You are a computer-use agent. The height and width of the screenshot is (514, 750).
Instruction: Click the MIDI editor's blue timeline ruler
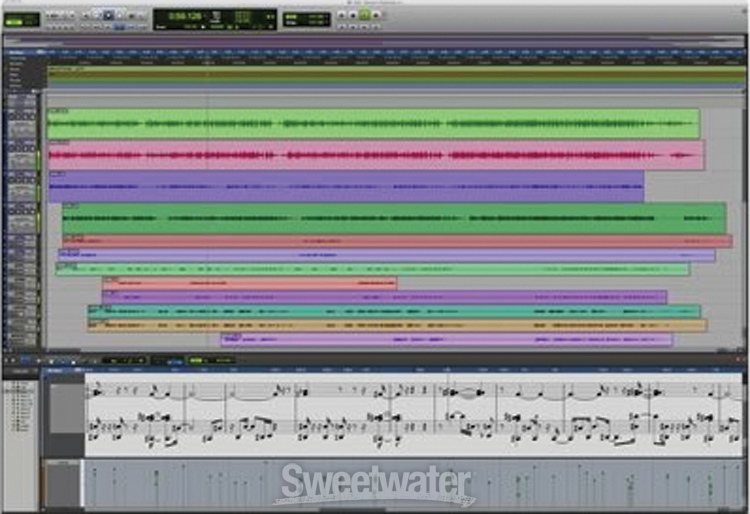393,370
